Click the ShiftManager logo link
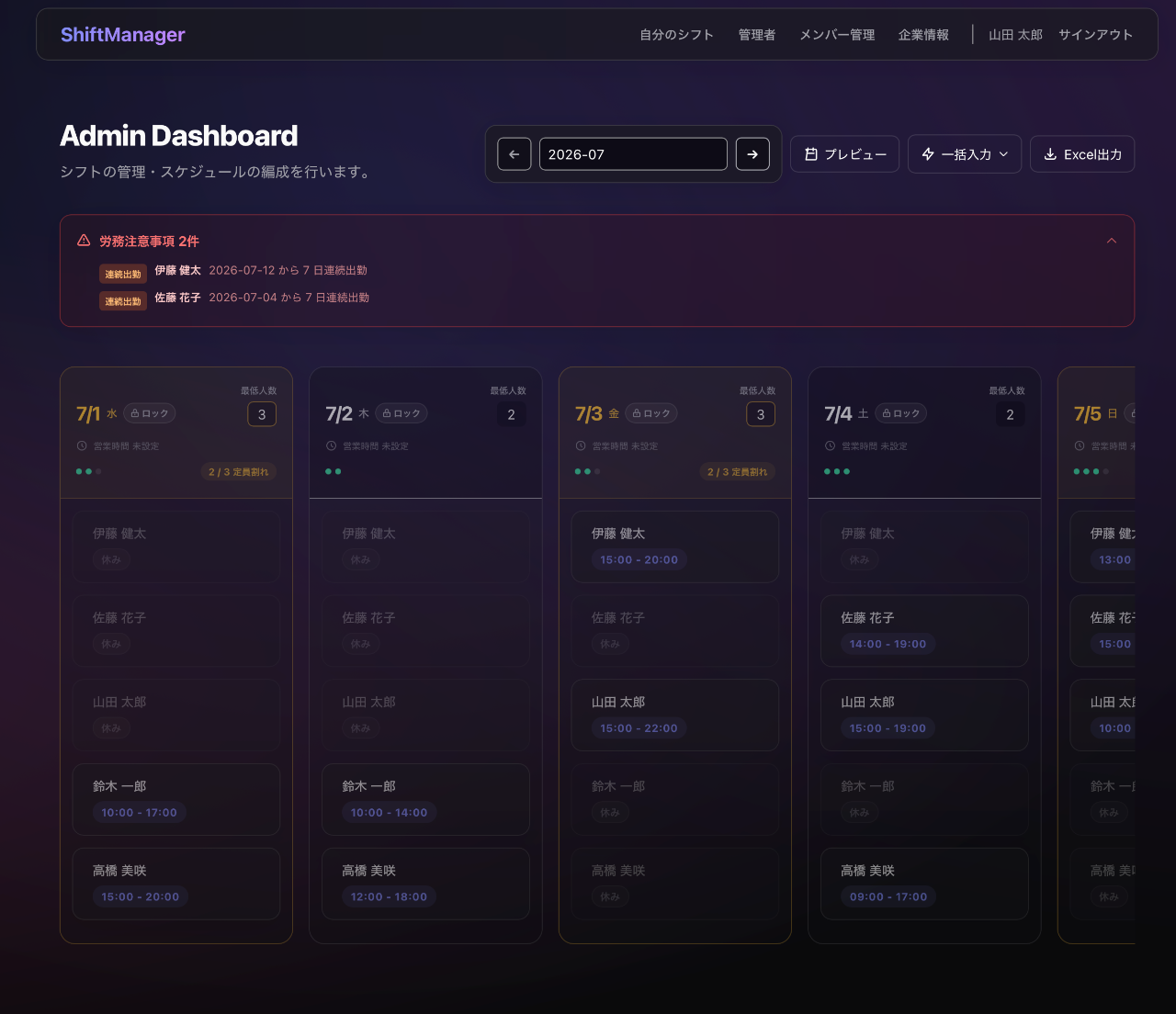Screen dimensions: 1176x1014 point(123,35)
